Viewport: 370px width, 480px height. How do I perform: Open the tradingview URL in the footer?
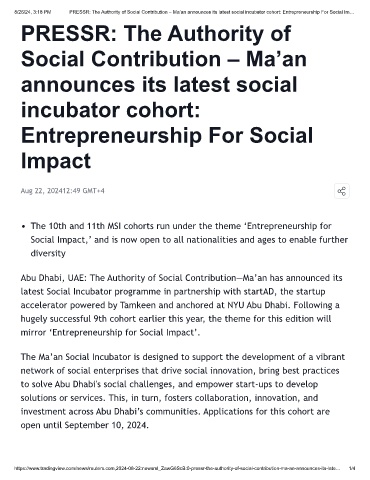click(177, 468)
